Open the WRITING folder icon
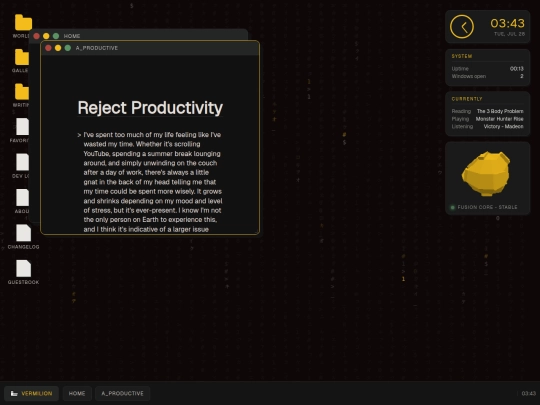Viewport: 540px width, 405px height. [22, 92]
